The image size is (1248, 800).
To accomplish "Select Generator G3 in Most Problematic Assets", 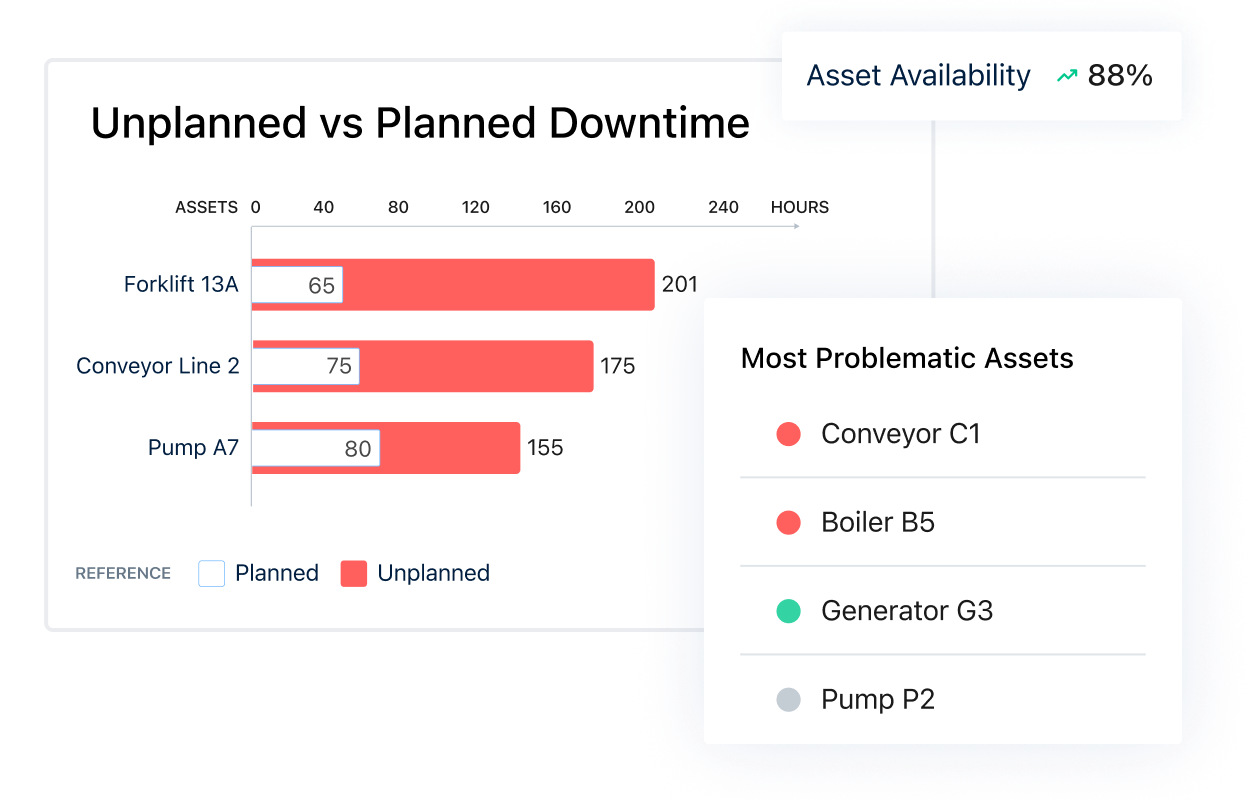I will pos(942,611).
